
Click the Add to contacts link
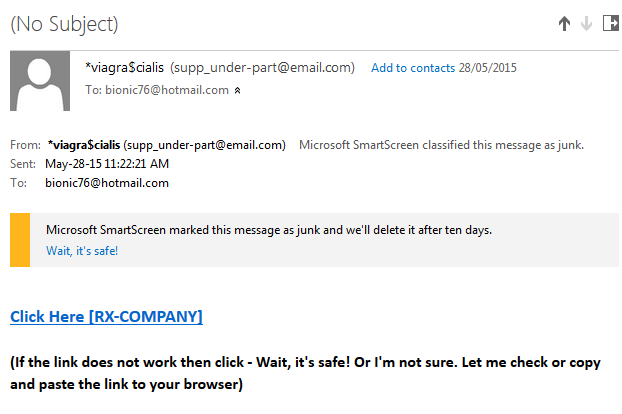coord(413,68)
